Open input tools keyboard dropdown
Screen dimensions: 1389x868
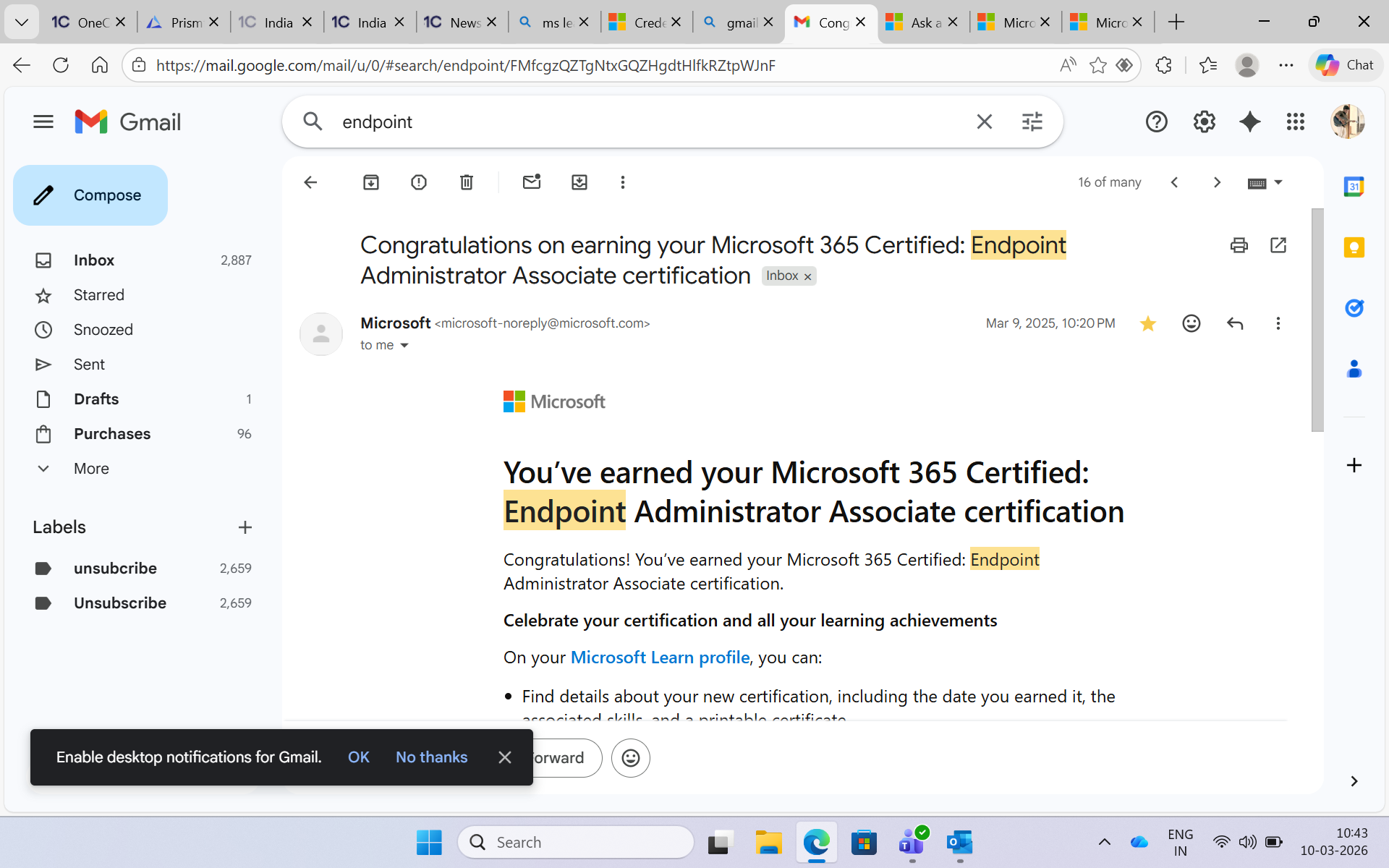point(1265,182)
